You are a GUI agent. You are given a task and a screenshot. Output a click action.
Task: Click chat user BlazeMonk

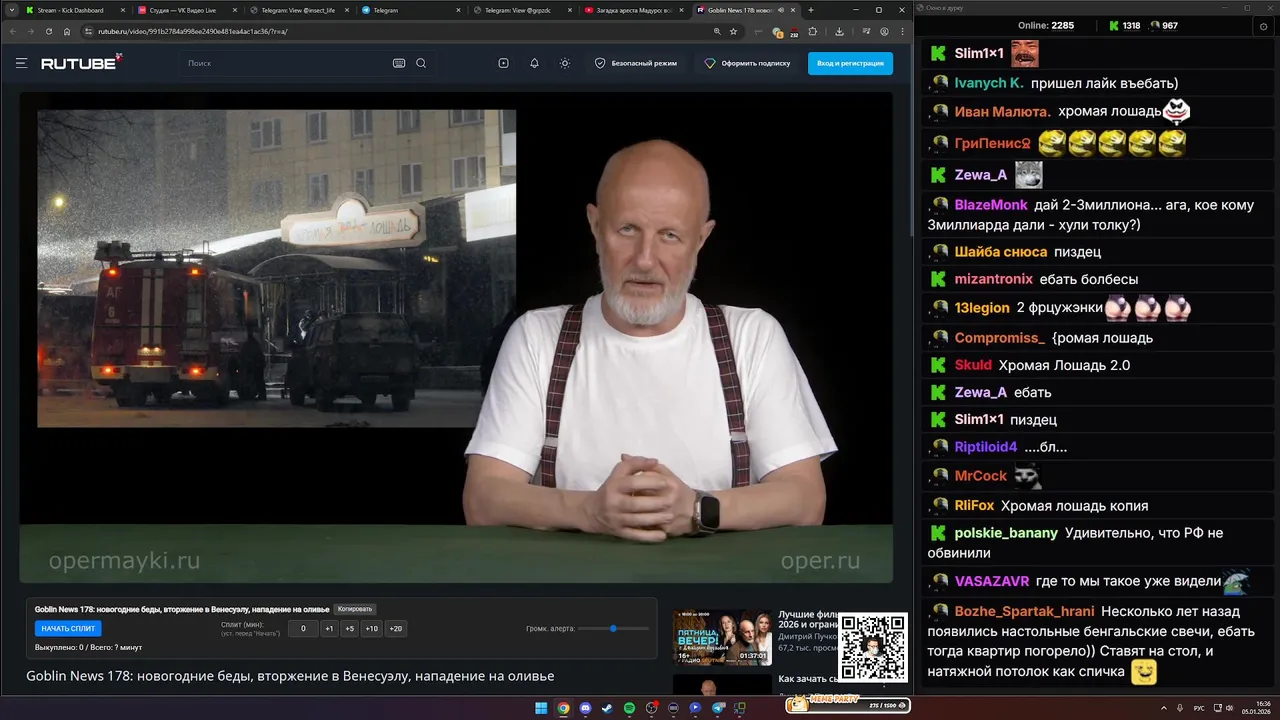tap(991, 205)
